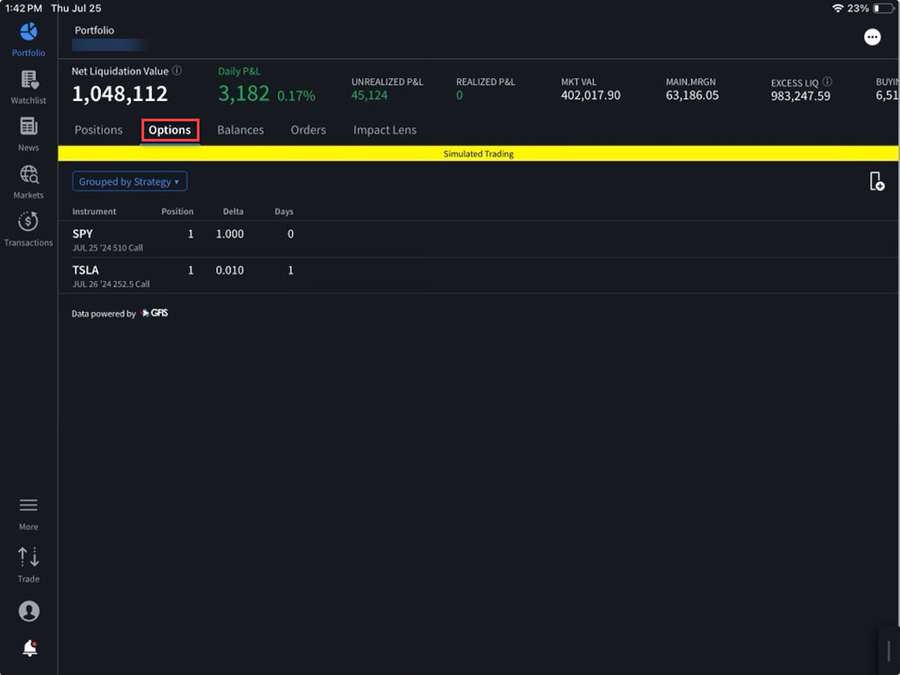Click the add instrument icon at right
900x675 pixels.
point(876,181)
